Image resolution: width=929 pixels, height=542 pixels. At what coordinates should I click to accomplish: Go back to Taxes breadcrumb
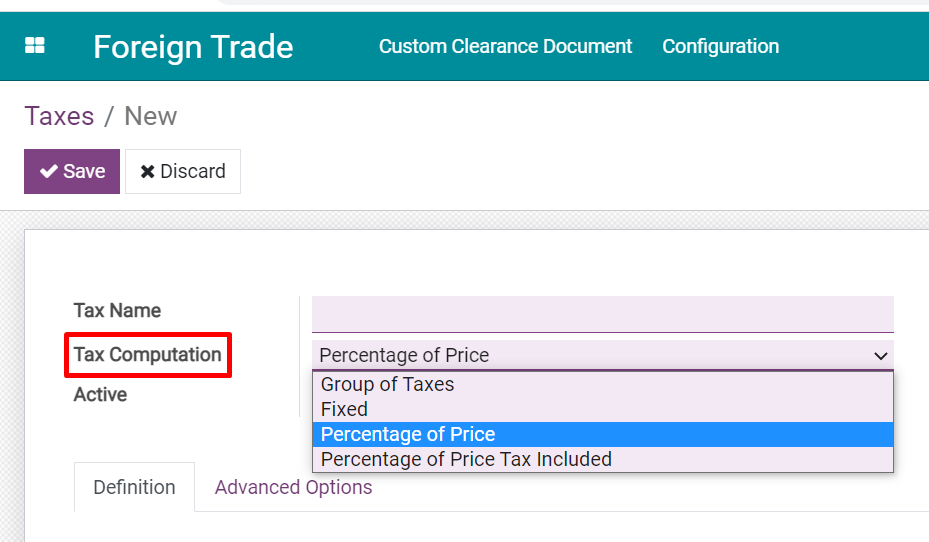pyautogui.click(x=59, y=116)
